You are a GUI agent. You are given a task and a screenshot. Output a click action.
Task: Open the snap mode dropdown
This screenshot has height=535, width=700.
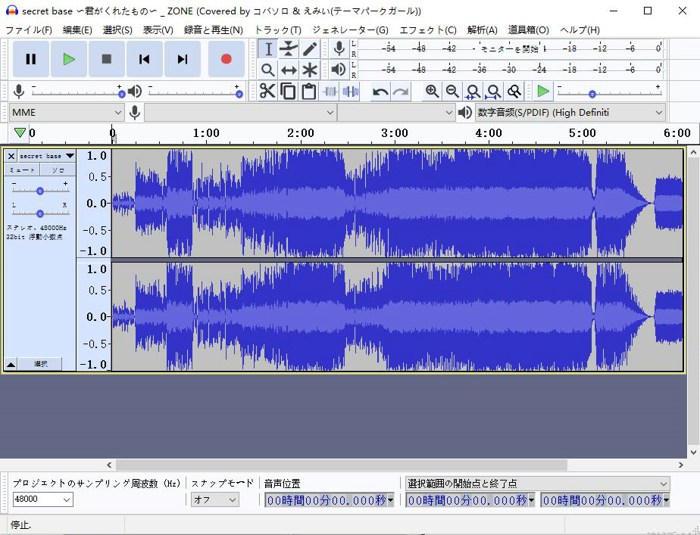click(215, 500)
